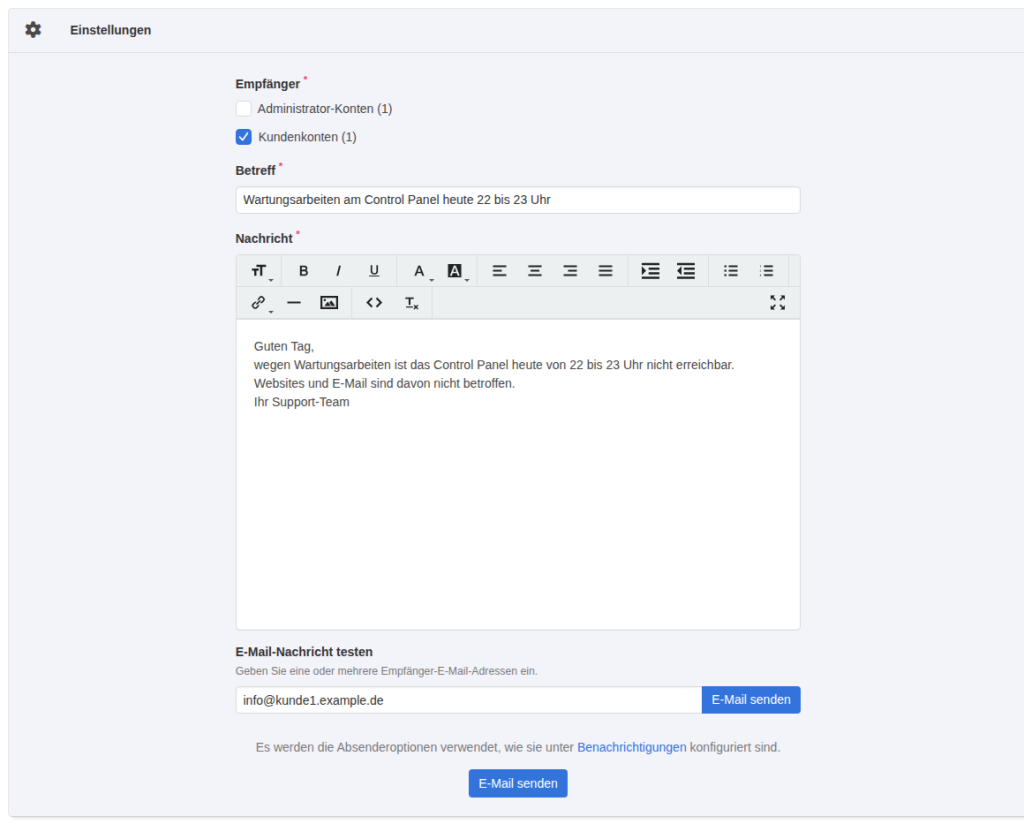Align text left
Viewport: 1024px width, 824px height.
click(x=500, y=271)
